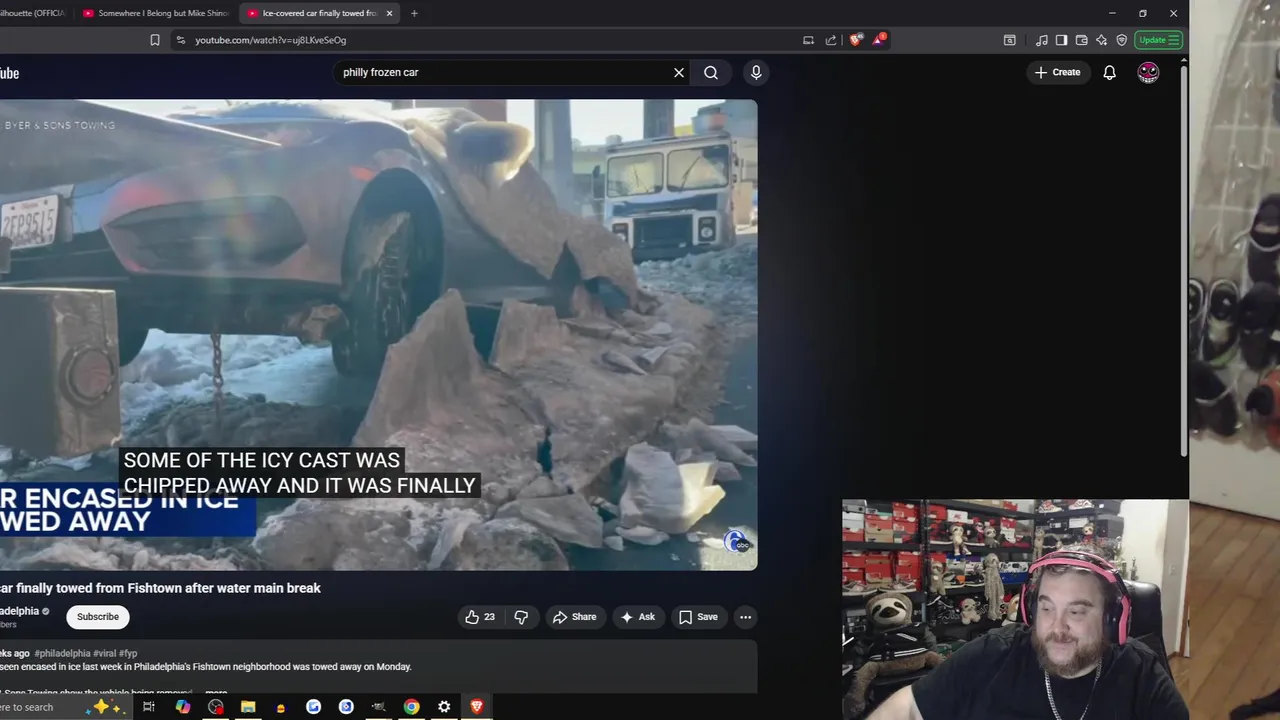Toggle the browser sidebar panel icon

(x=1061, y=40)
